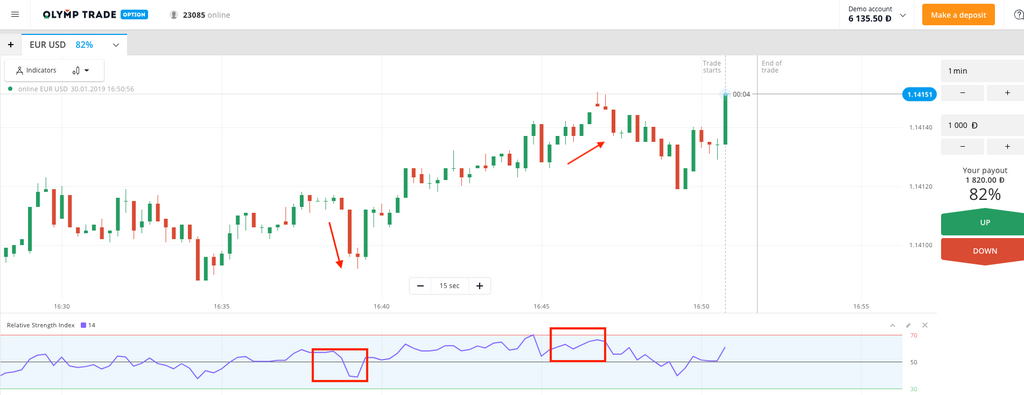Increase chart interval with plus button
1024x395 pixels.
tap(479, 285)
